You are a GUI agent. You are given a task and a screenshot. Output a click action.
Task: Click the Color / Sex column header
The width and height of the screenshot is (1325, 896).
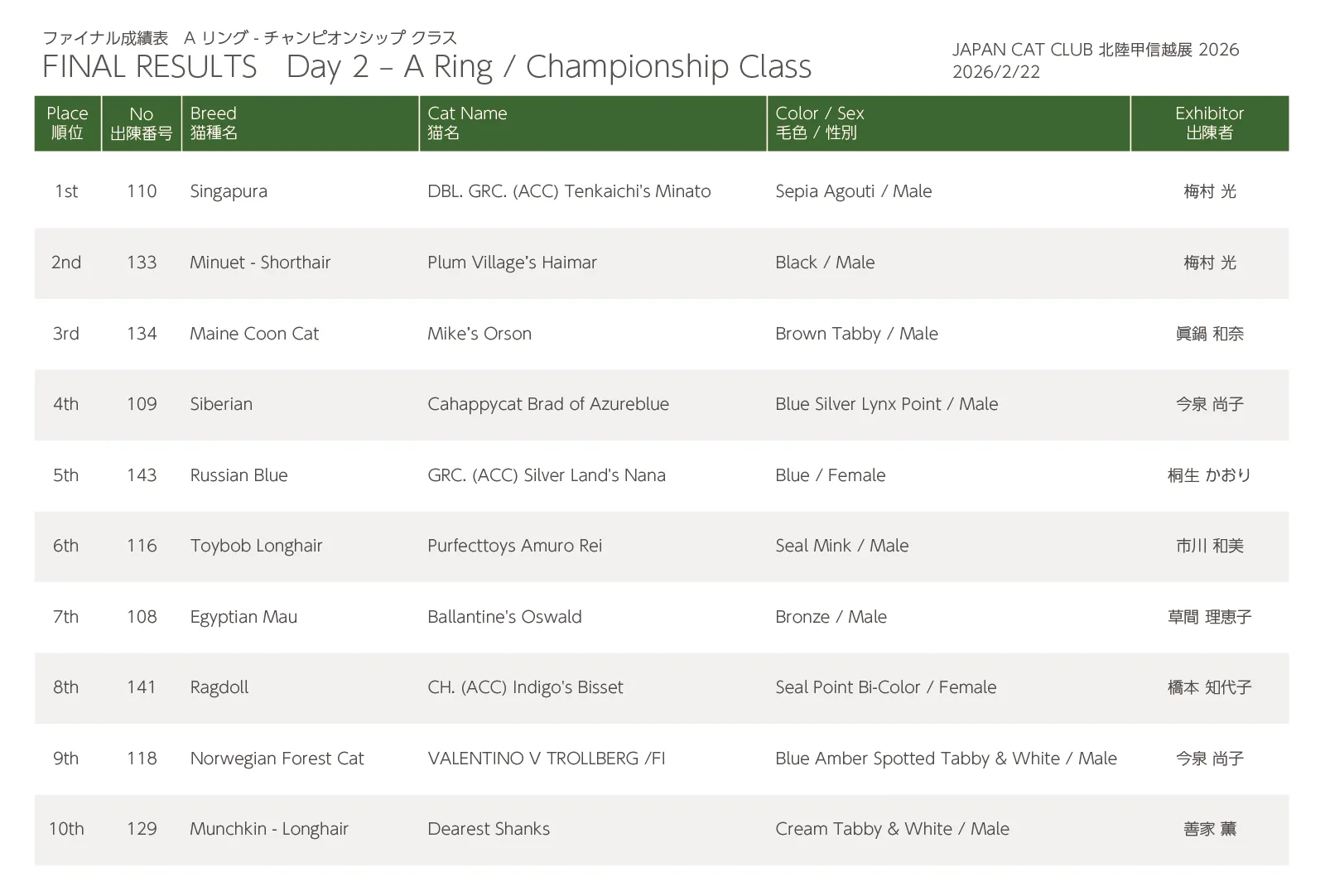click(x=819, y=123)
